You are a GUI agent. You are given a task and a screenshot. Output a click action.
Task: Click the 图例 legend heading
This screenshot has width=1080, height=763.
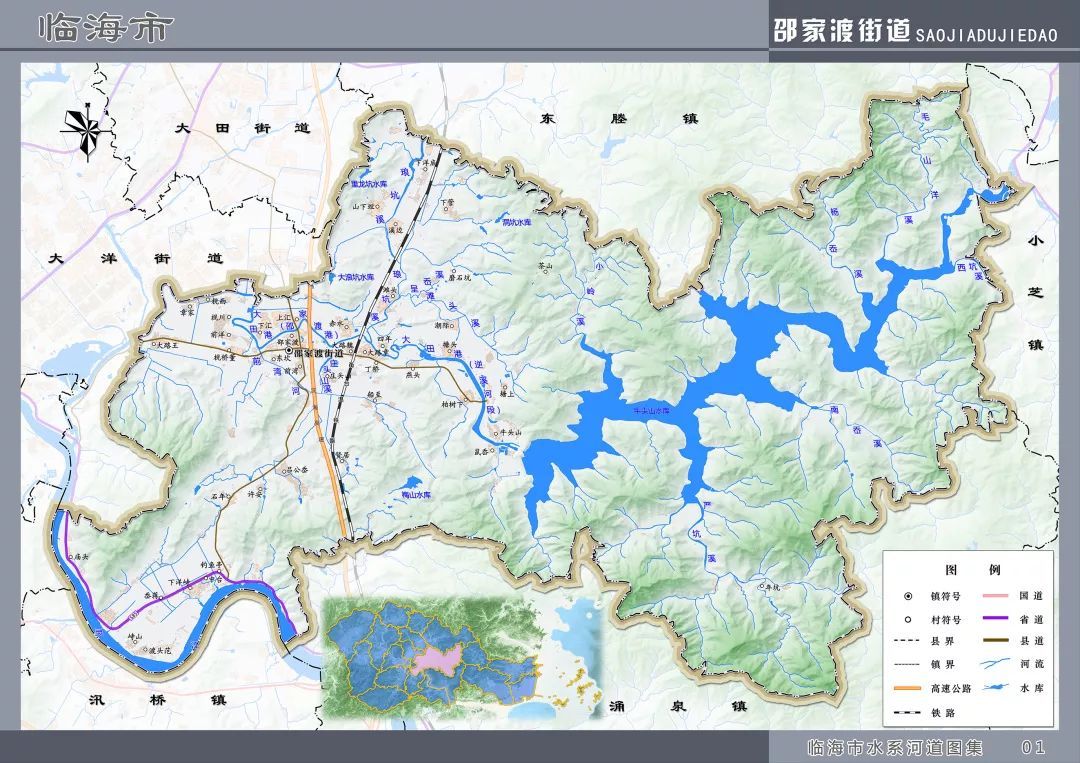pyautogui.click(x=973, y=569)
